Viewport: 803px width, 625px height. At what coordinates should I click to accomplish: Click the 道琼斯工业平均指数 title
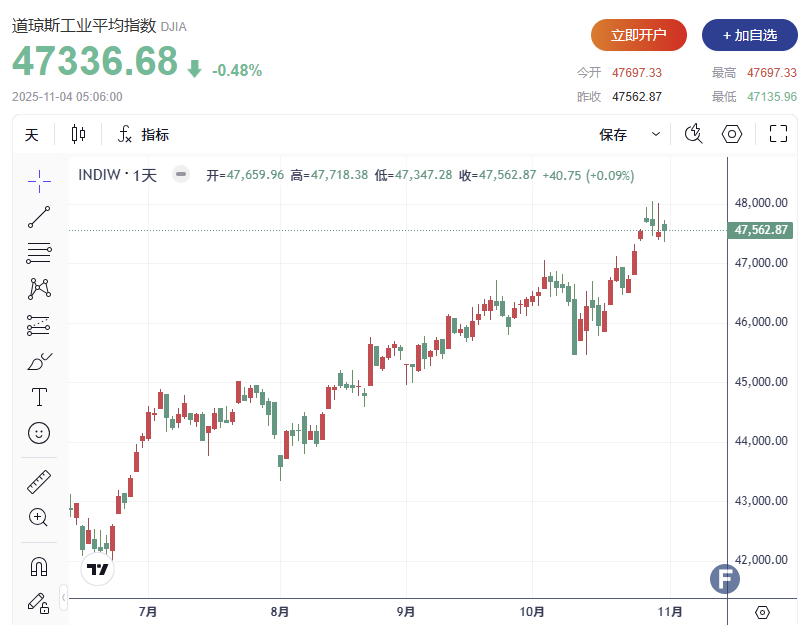coord(84,26)
